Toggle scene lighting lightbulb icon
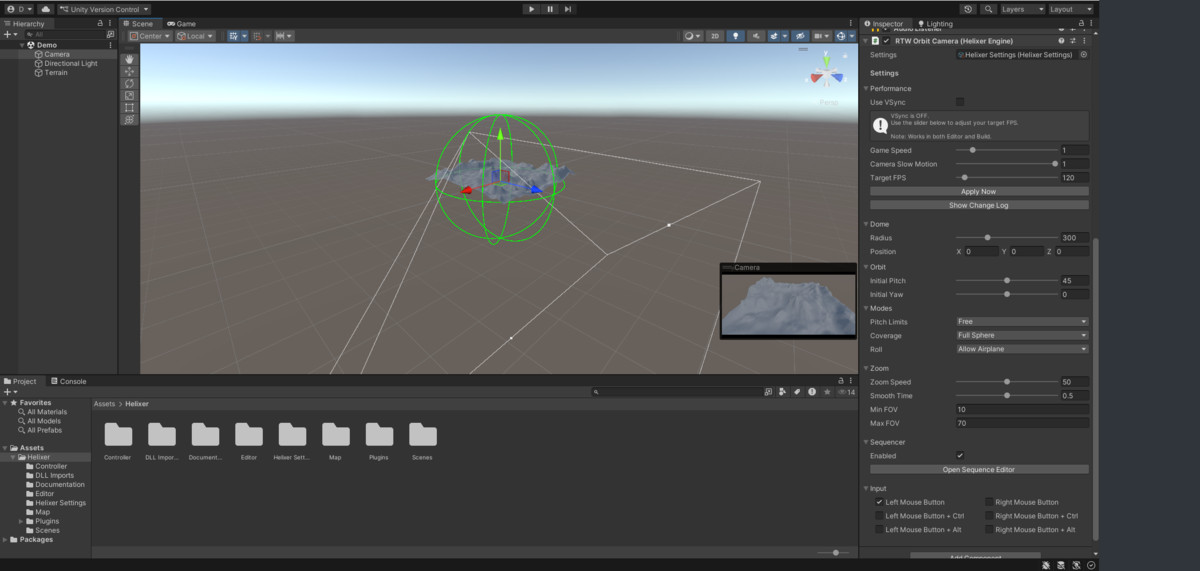This screenshot has width=1200, height=571. [x=737, y=36]
